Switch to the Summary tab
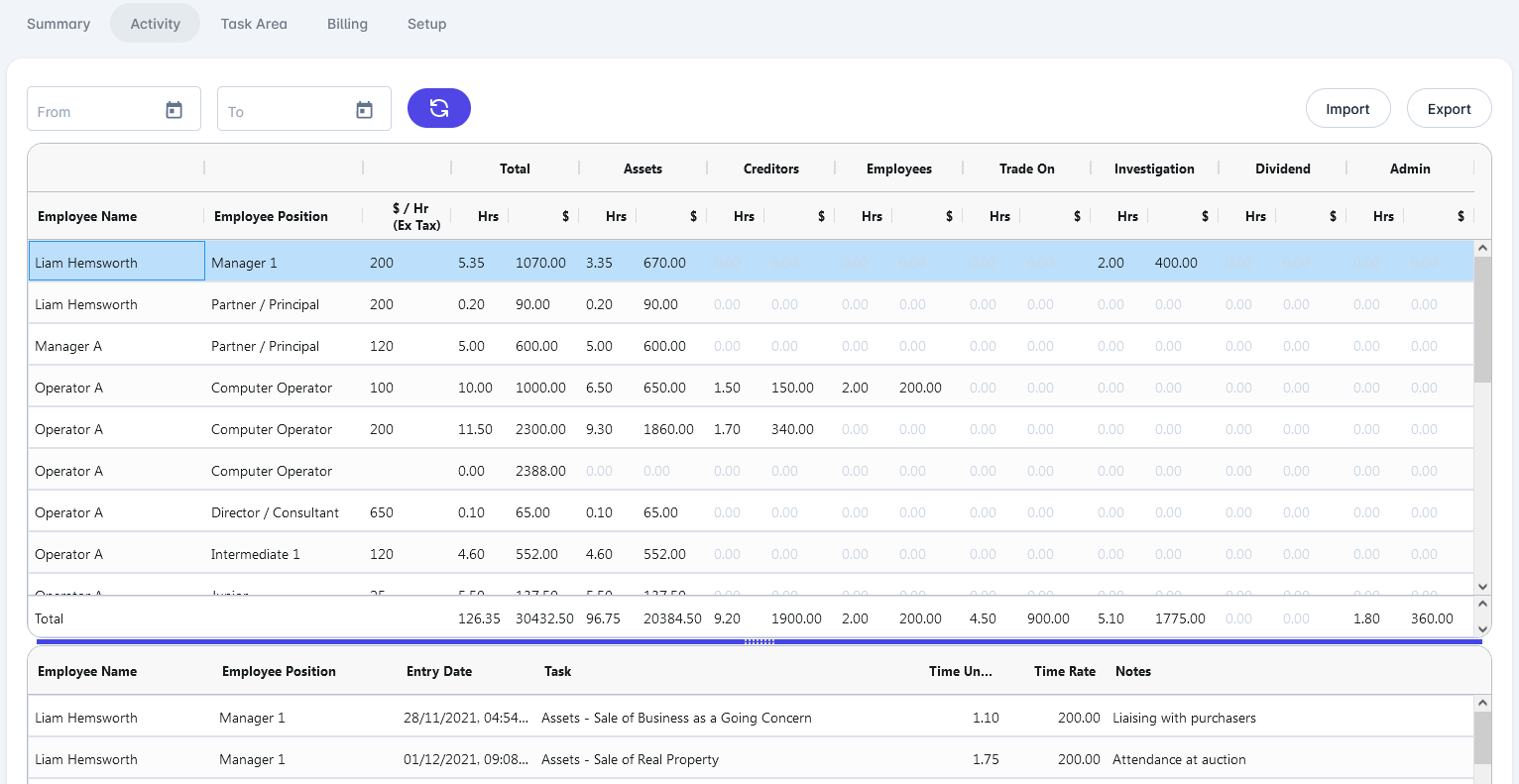Screen dimensions: 1519x784 58,24
